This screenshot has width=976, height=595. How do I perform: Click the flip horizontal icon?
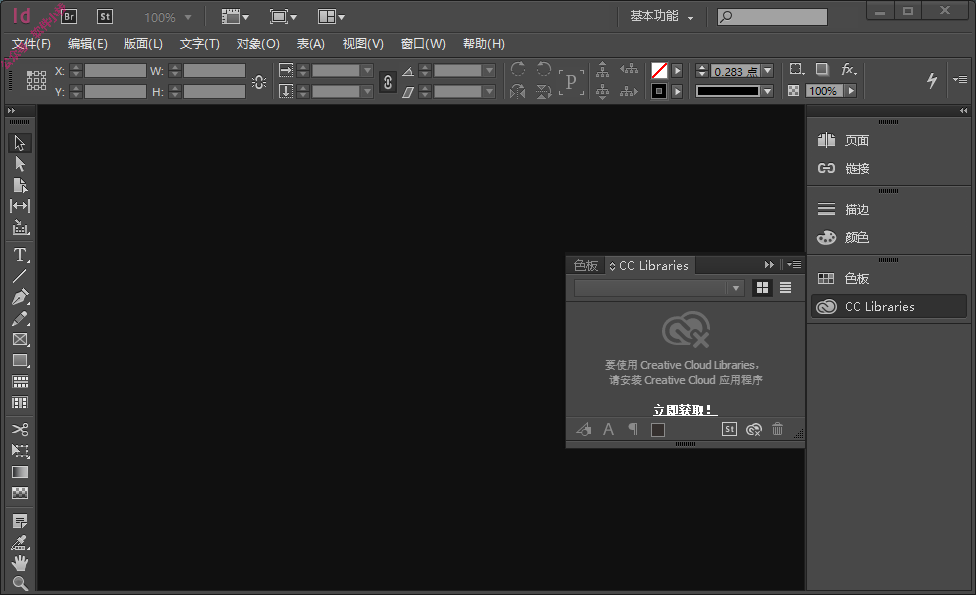[x=518, y=91]
